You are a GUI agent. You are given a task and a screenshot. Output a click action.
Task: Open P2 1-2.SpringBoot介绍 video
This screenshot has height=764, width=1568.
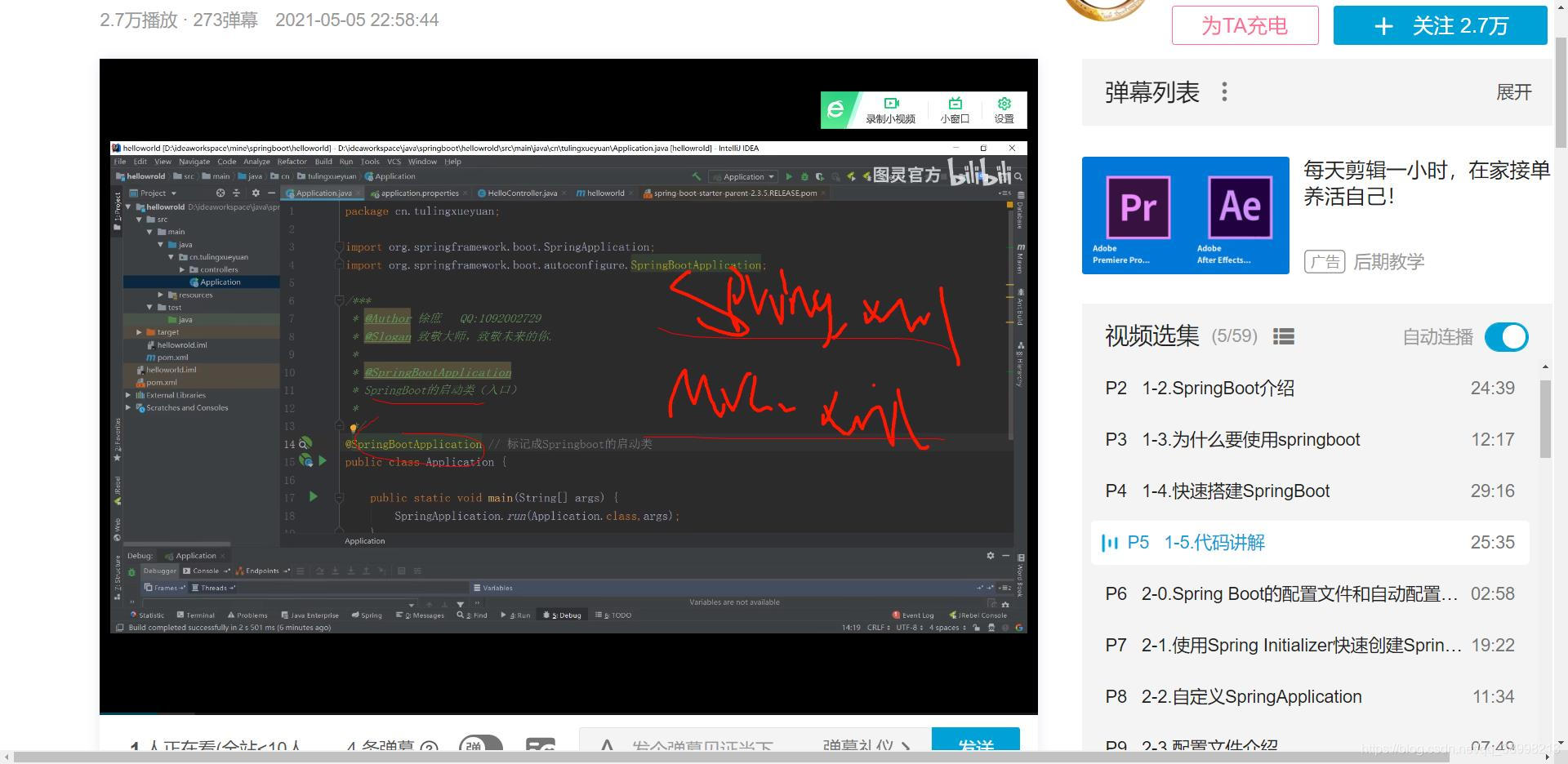tap(1310, 389)
